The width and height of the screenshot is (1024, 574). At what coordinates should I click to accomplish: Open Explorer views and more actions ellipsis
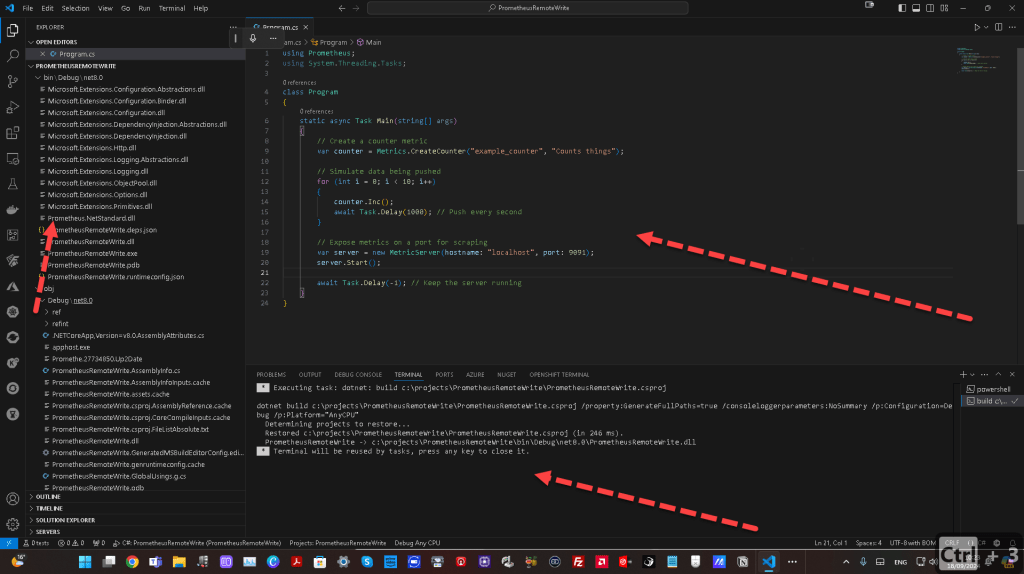tap(233, 27)
